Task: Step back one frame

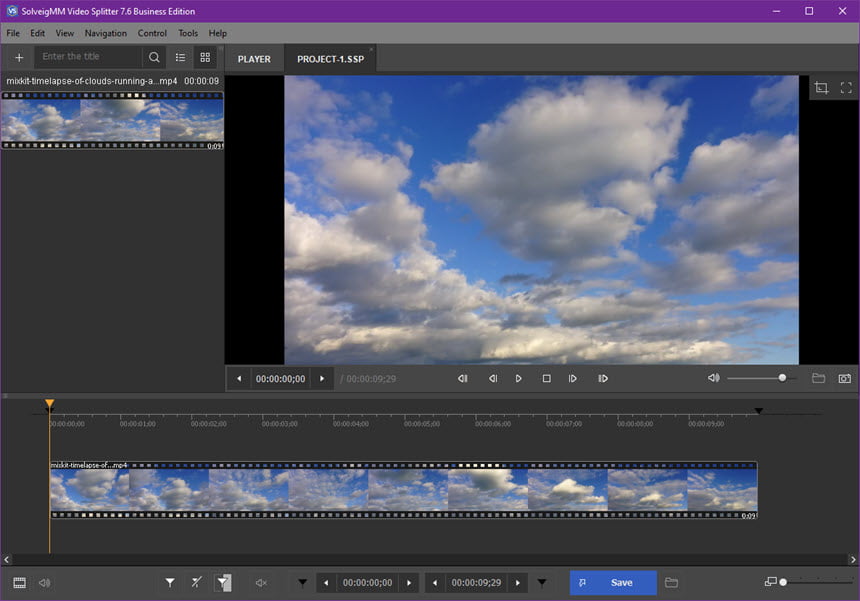Action: 493,378
